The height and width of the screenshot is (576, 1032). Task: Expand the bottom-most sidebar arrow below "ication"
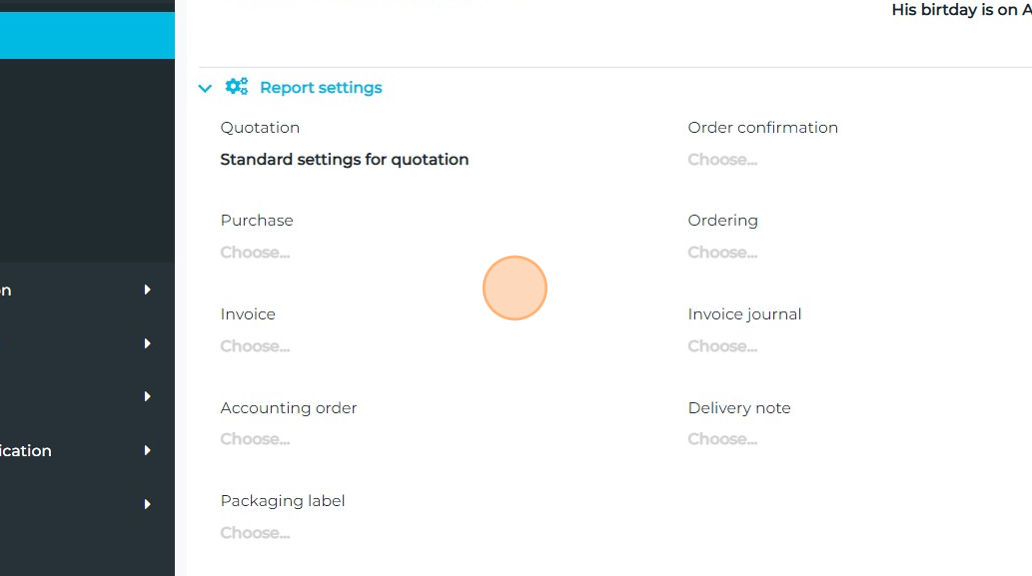[x=147, y=505]
